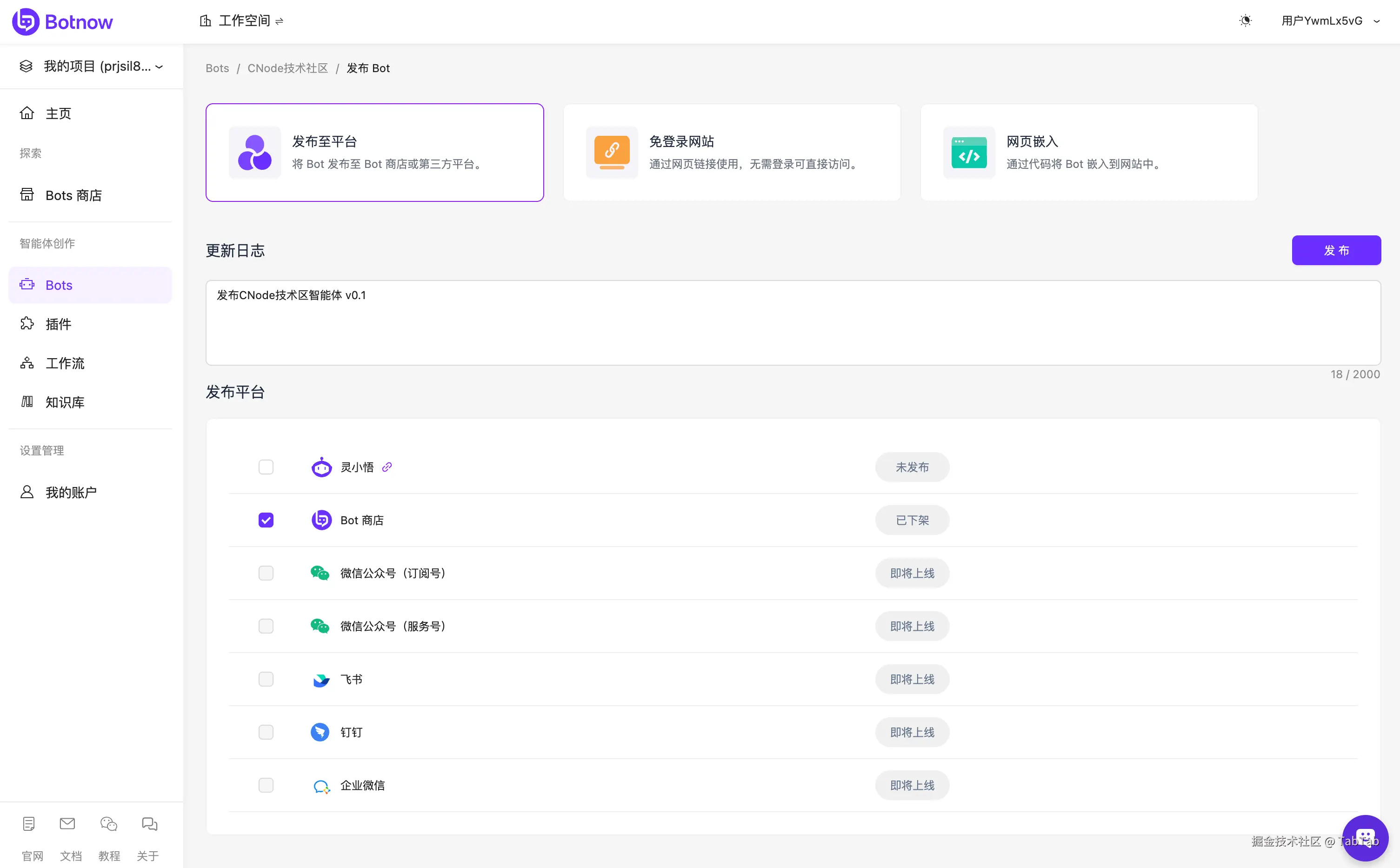The image size is (1400, 868).
Task: Click the light/dark theme toggle icon
Action: pos(1245,20)
